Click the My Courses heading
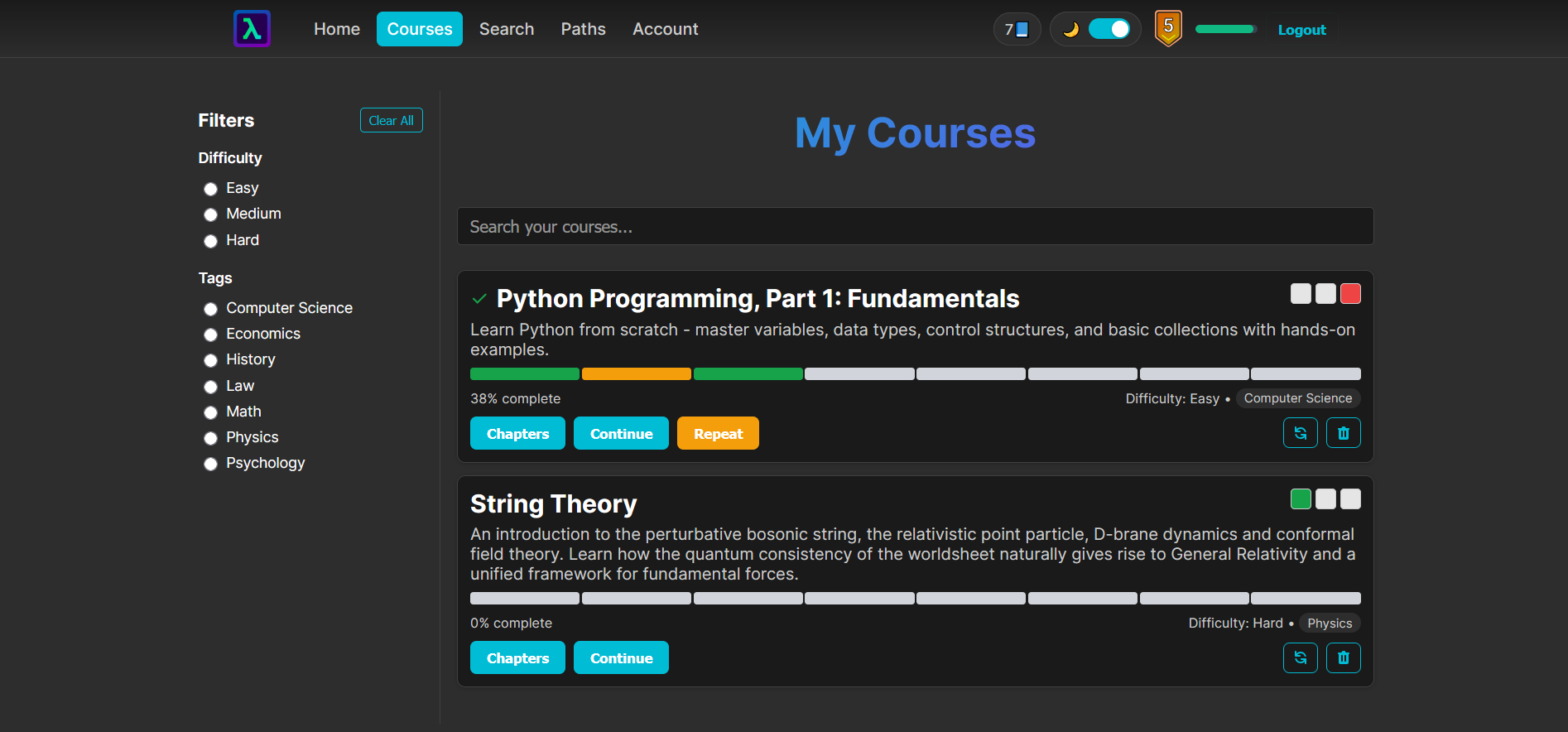Image resolution: width=1568 pixels, height=732 pixels. 915,132
